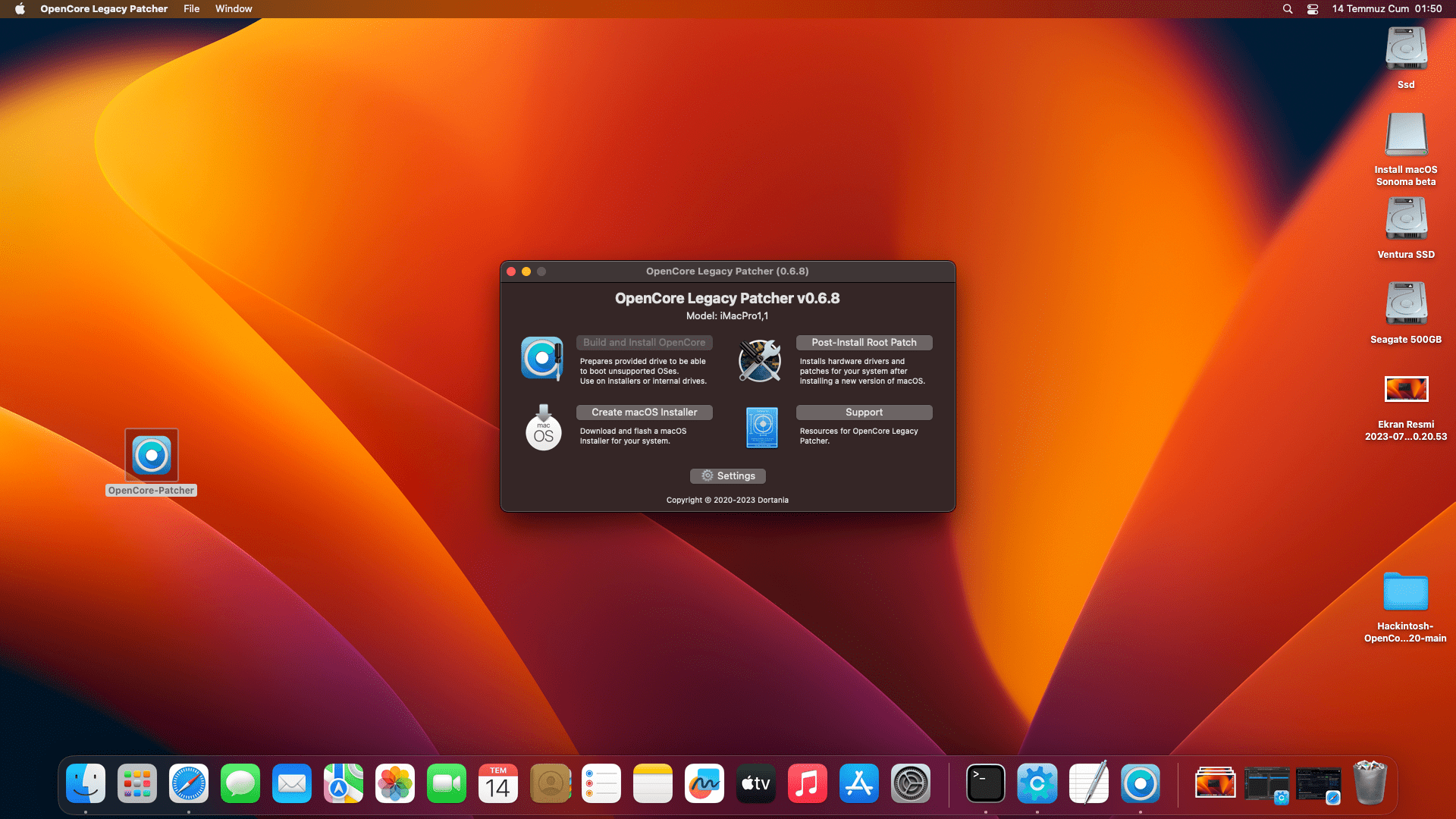
Task: Click the Support button
Action: coord(864,413)
